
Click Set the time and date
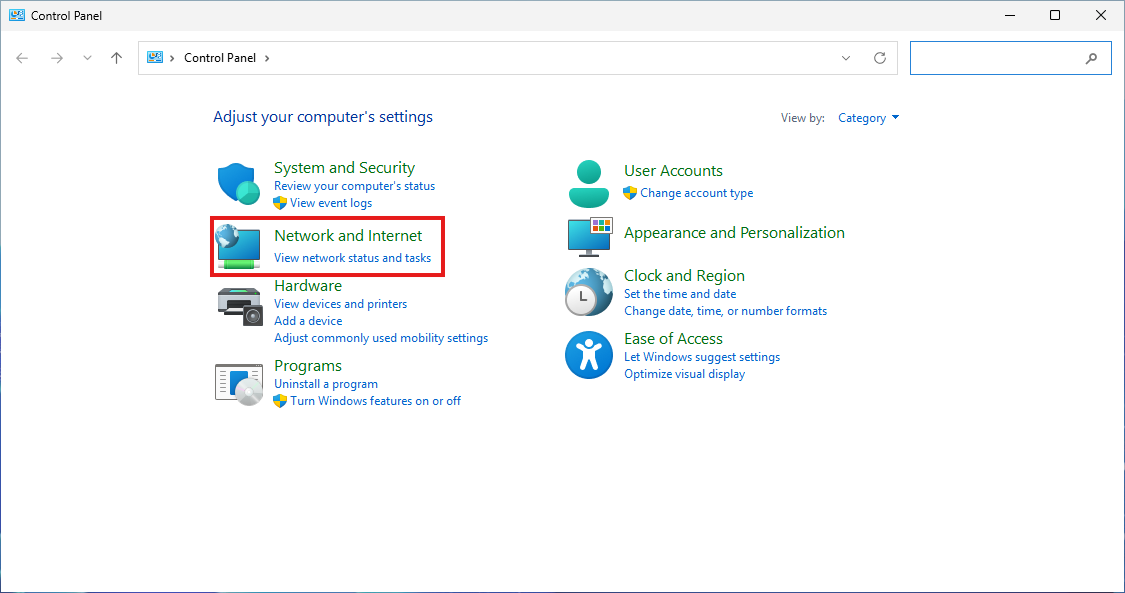680,294
